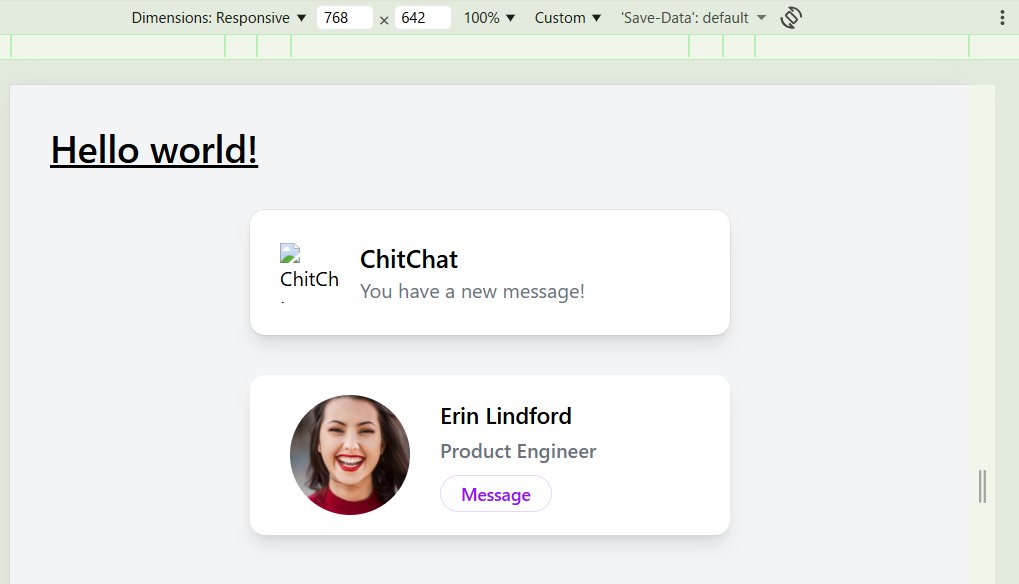This screenshot has height=584, width=1019.
Task: Click the 'You have a new message!' text
Action: pos(472,291)
